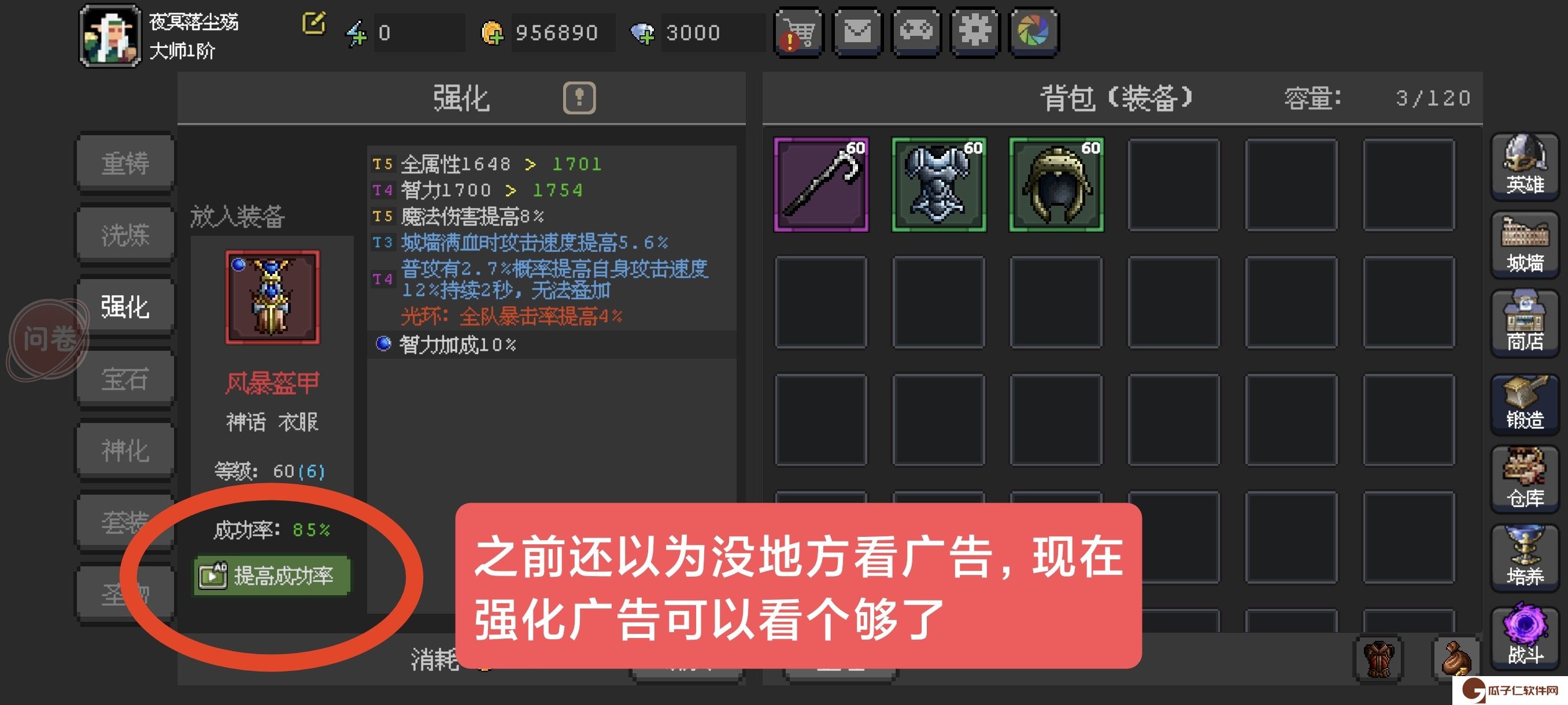Viewport: 1568px width, 705px height.
Task: Switch to the 宝石 gem tab
Action: 125,379
